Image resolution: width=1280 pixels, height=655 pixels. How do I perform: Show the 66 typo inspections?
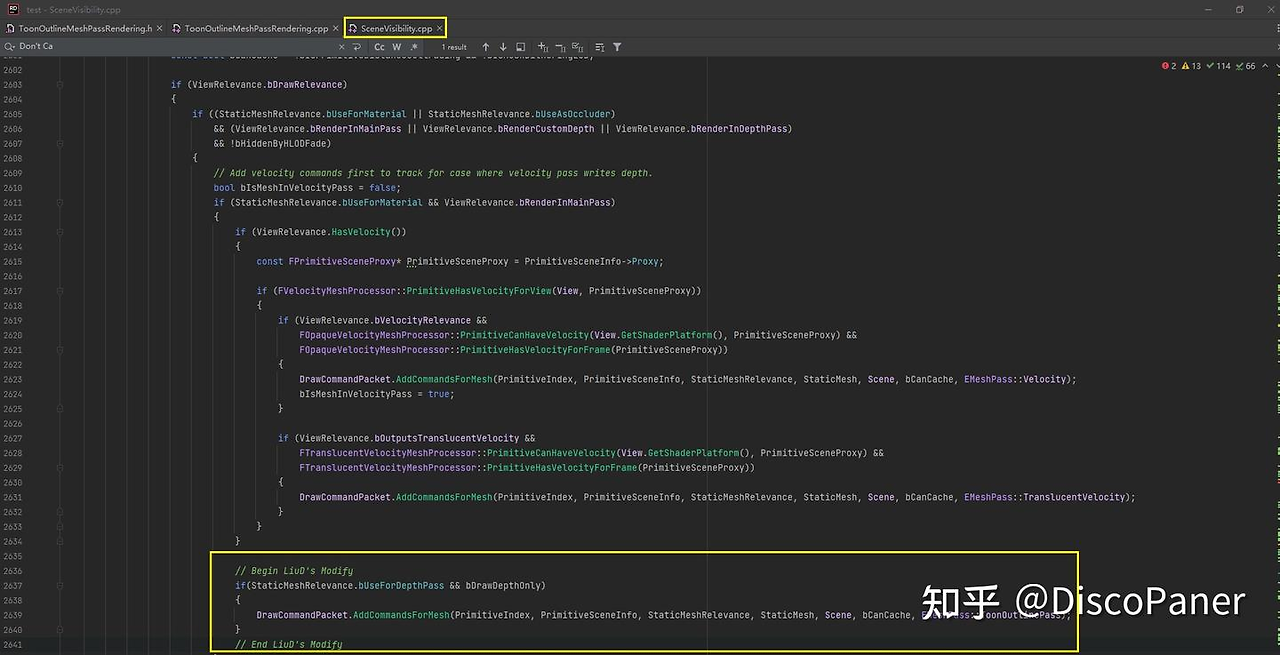[x=1245, y=66]
